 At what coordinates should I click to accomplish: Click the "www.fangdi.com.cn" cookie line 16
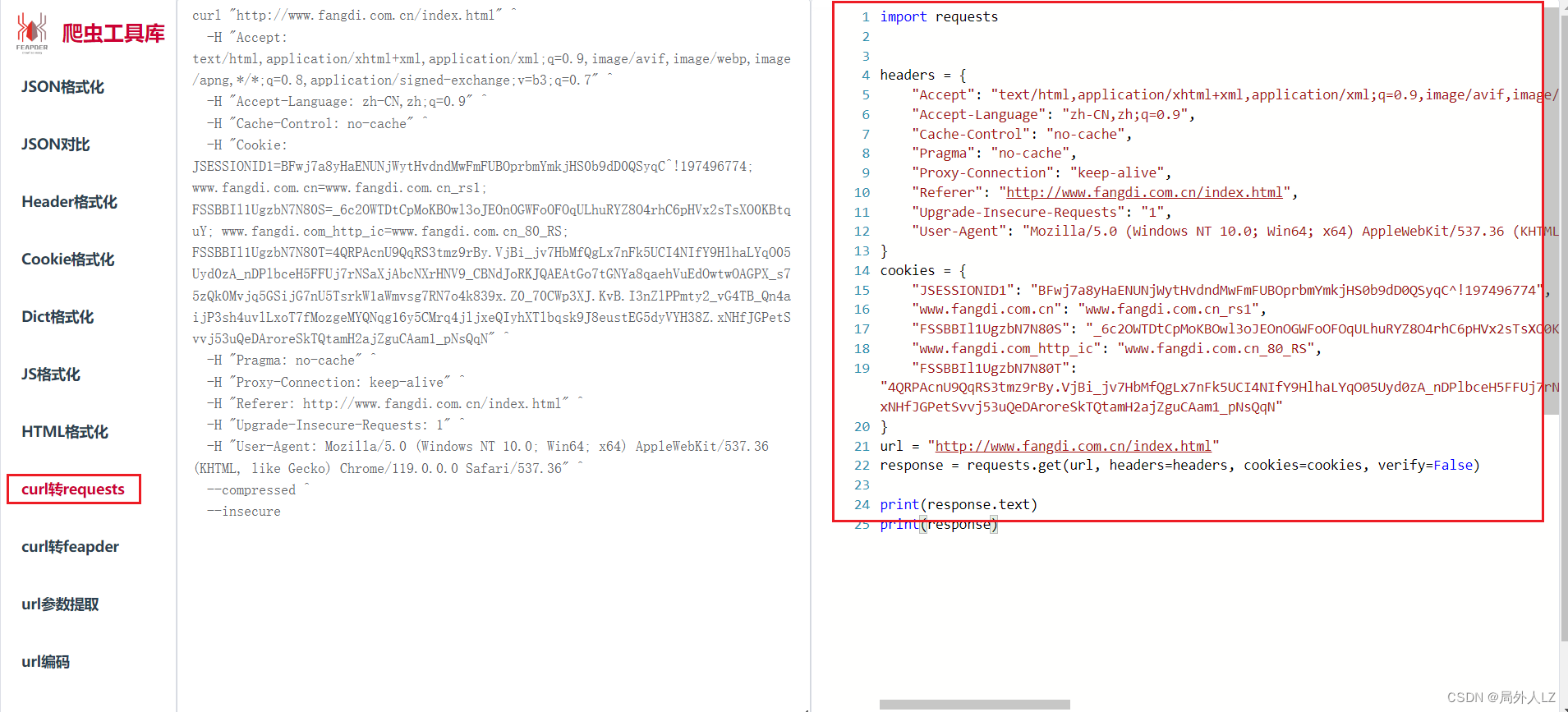(x=1088, y=309)
